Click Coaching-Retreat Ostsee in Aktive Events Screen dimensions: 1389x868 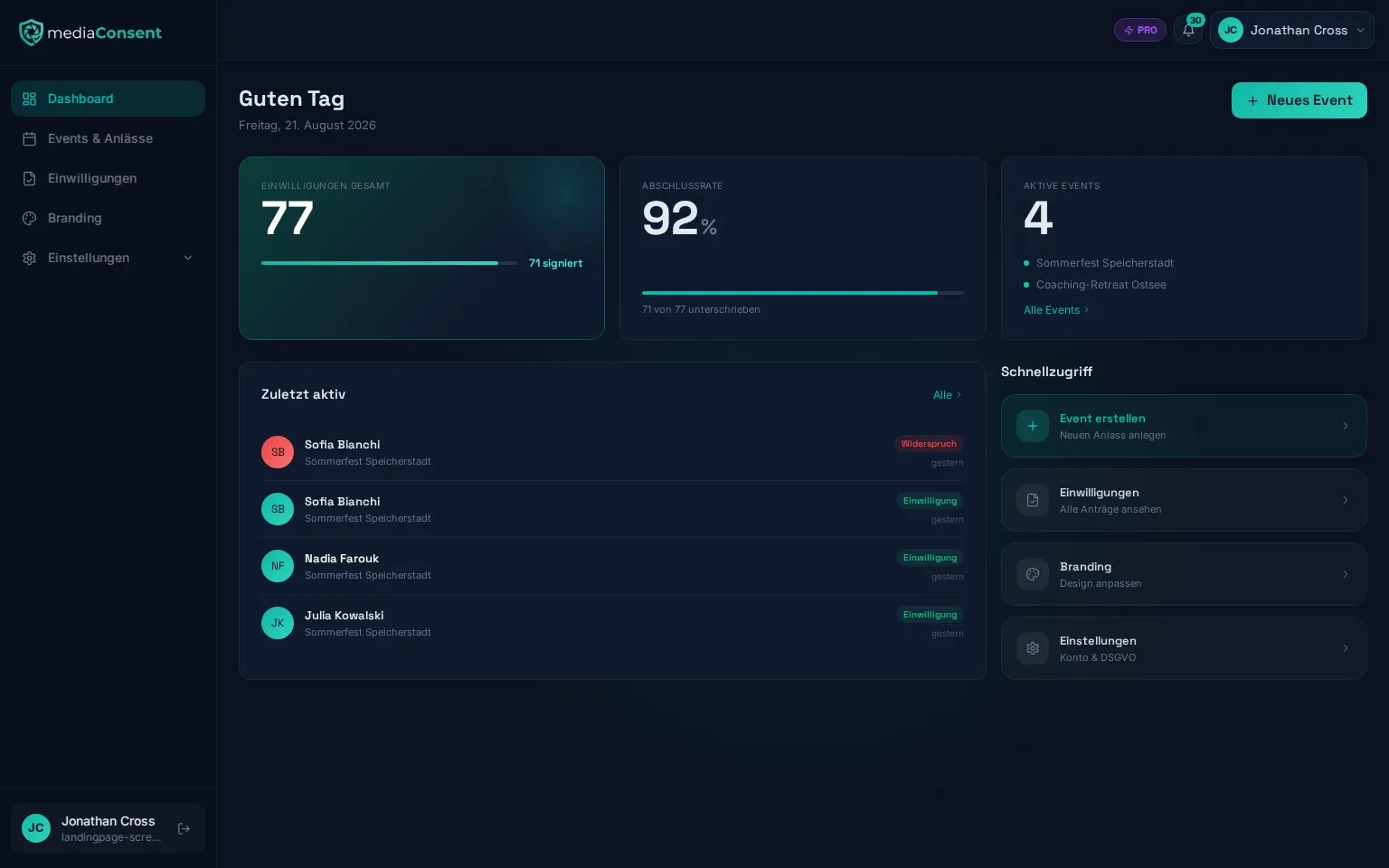click(x=1101, y=285)
